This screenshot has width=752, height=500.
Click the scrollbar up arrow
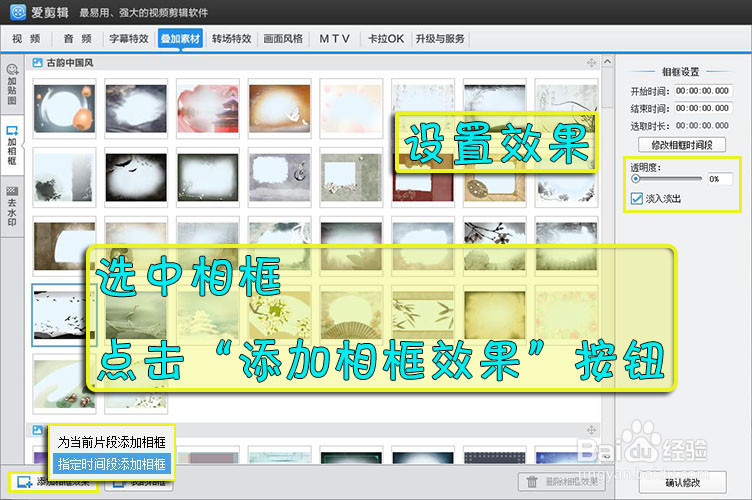click(x=607, y=62)
